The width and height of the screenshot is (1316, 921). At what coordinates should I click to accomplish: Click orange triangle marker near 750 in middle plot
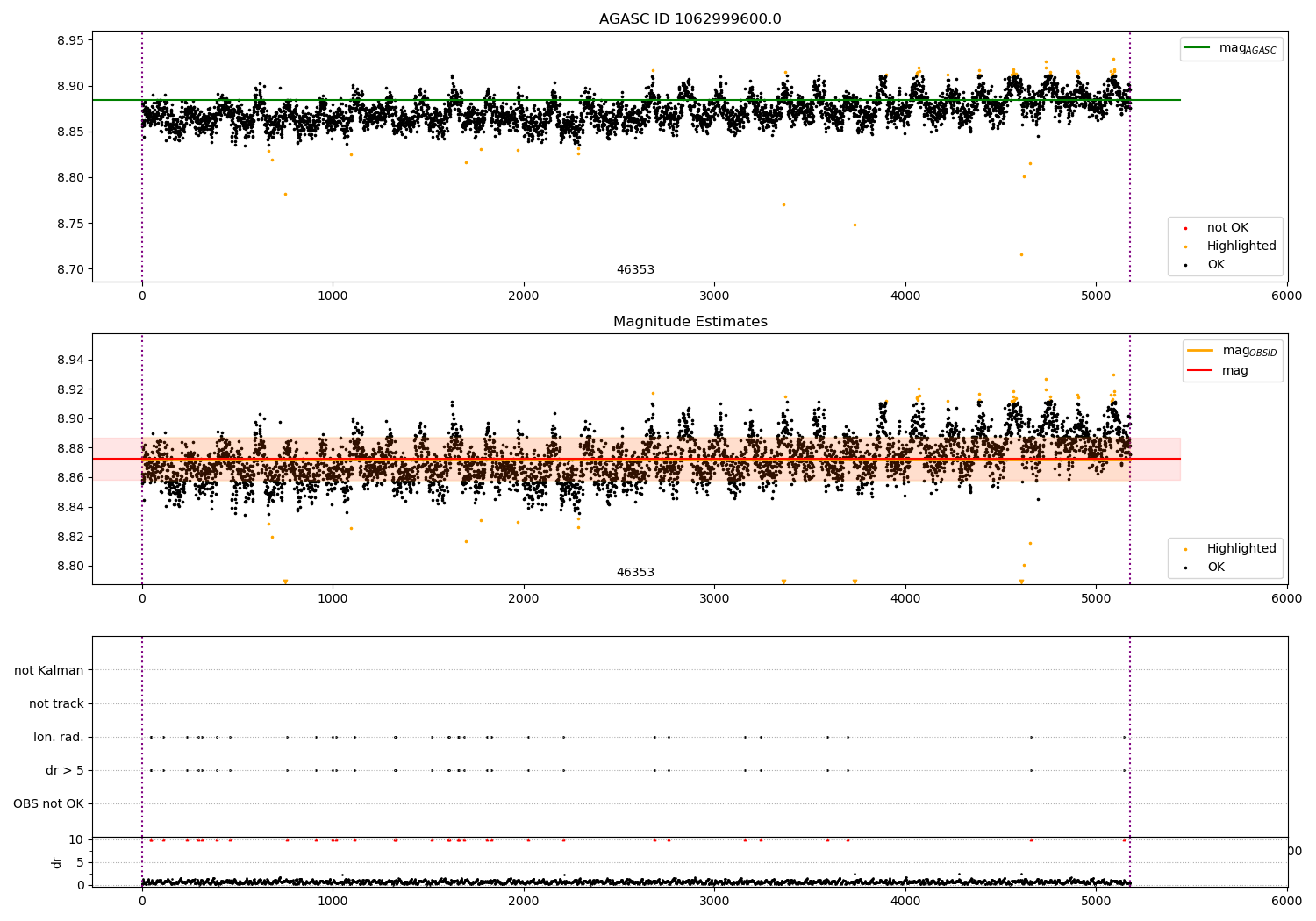coord(285,582)
